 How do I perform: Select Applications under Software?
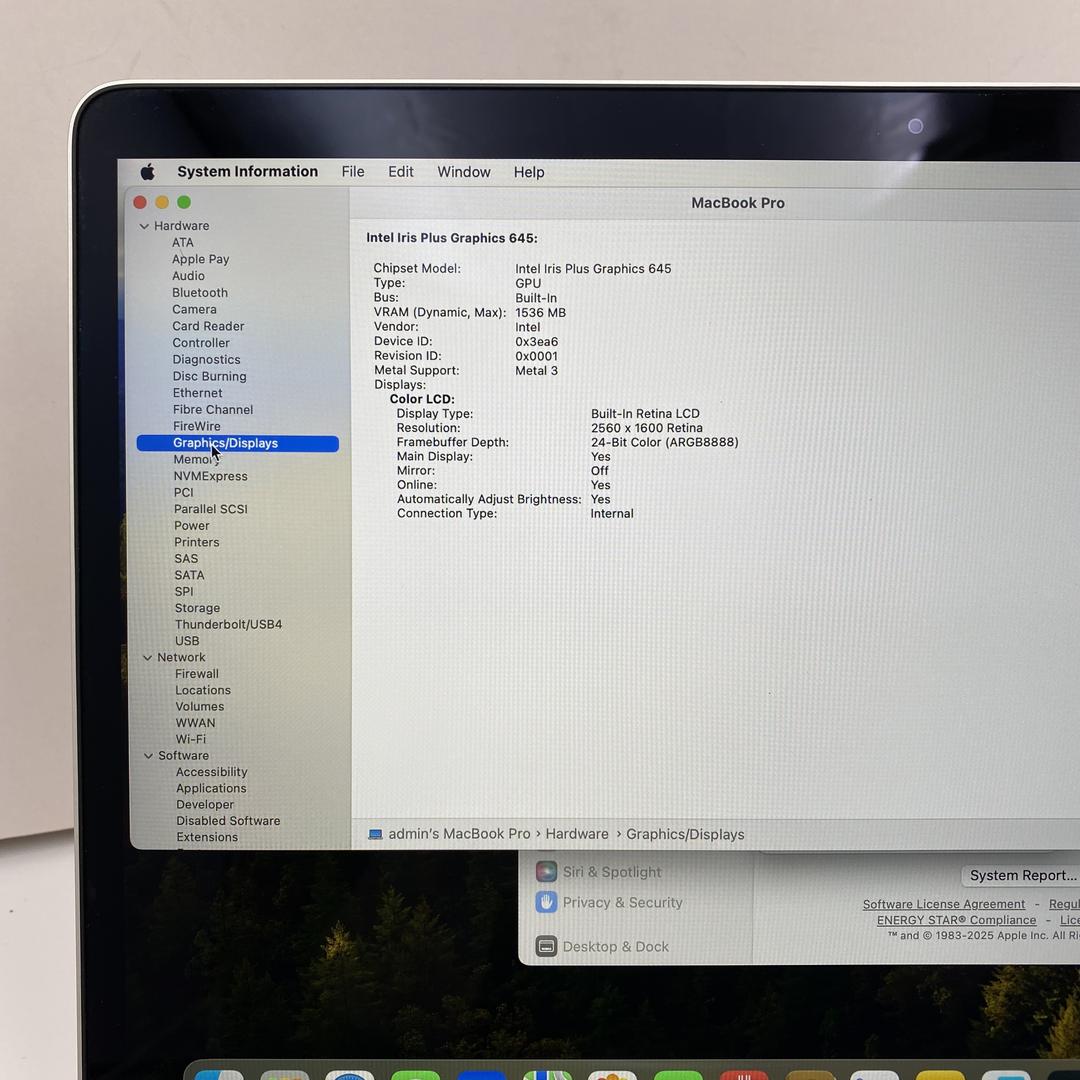coord(211,789)
